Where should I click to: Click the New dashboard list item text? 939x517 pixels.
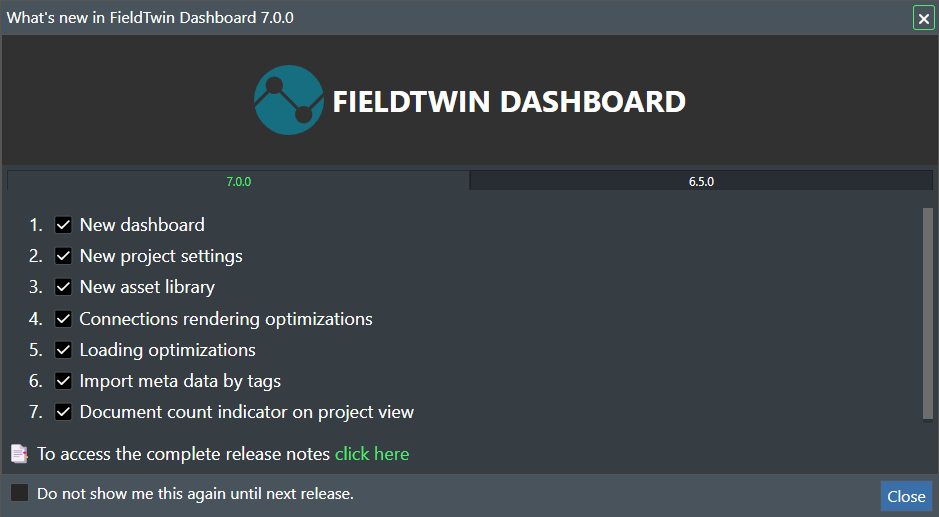click(143, 225)
